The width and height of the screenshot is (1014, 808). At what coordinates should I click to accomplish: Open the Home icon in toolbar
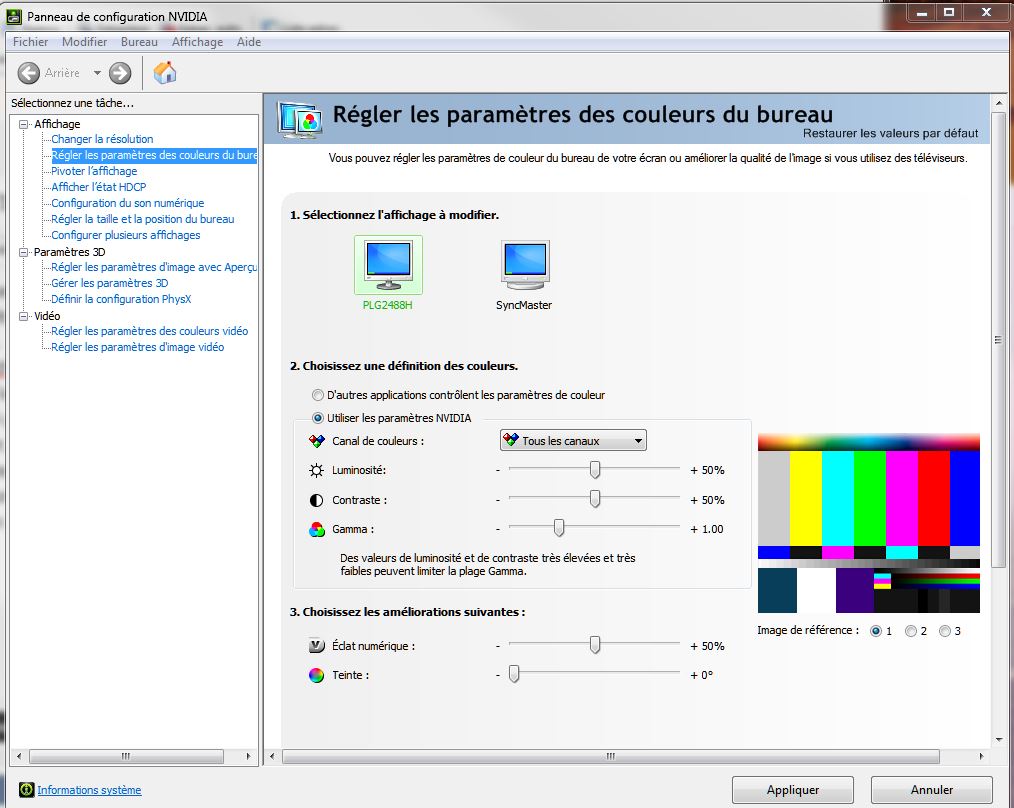click(x=165, y=72)
